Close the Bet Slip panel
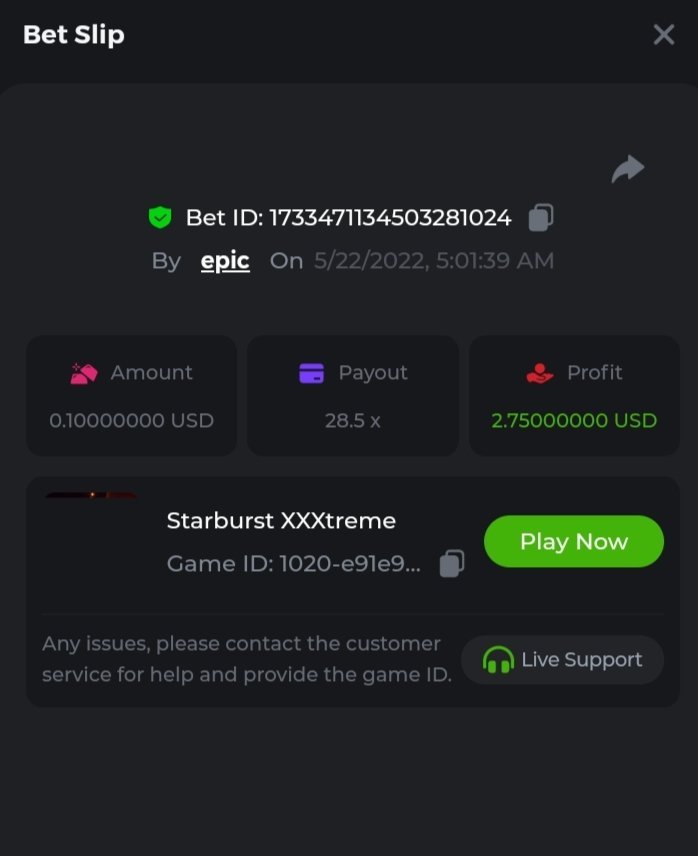The height and width of the screenshot is (856, 698). [x=663, y=35]
